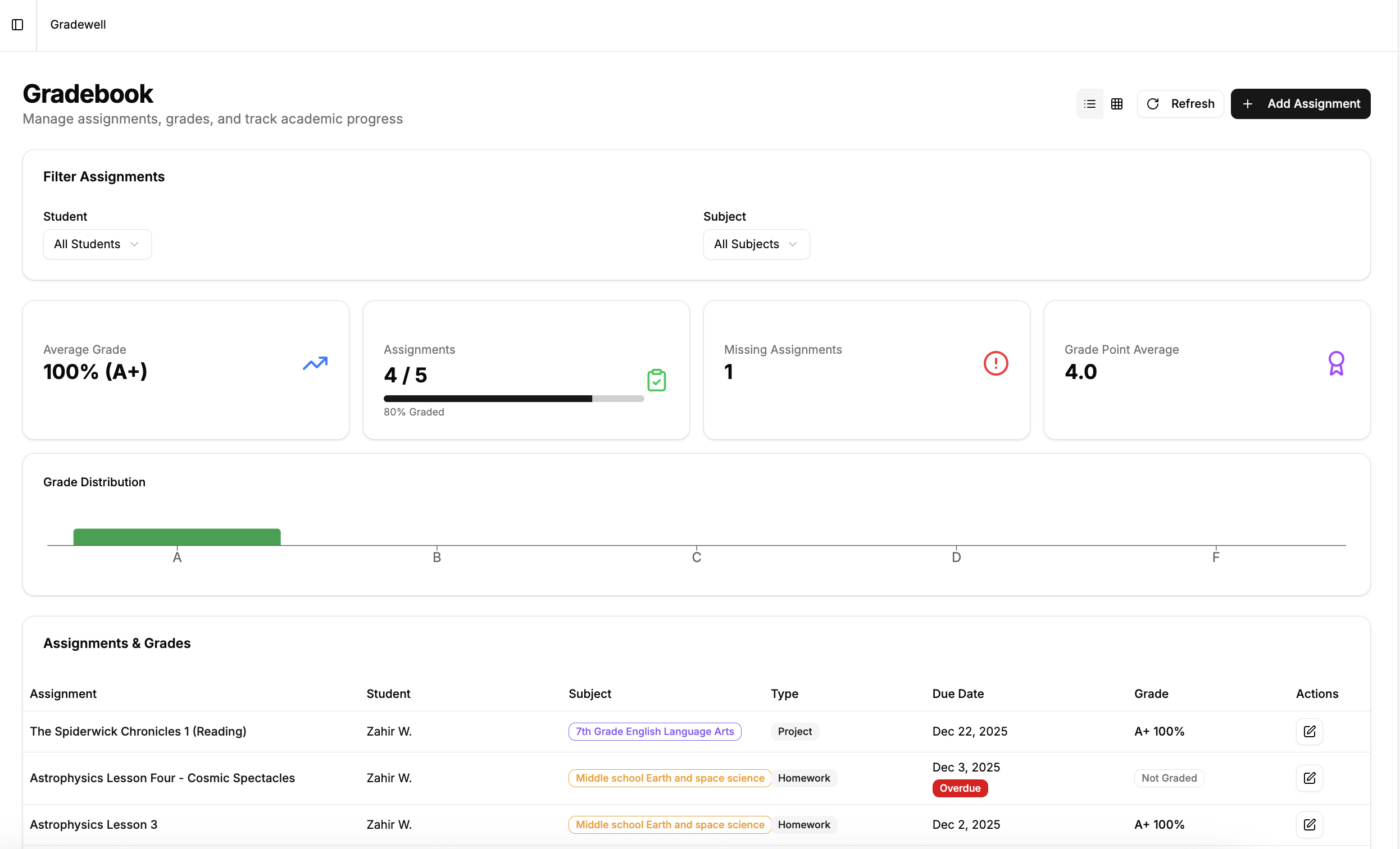Click the missing assignments alert icon
The height and width of the screenshot is (849, 1400).
click(x=996, y=363)
